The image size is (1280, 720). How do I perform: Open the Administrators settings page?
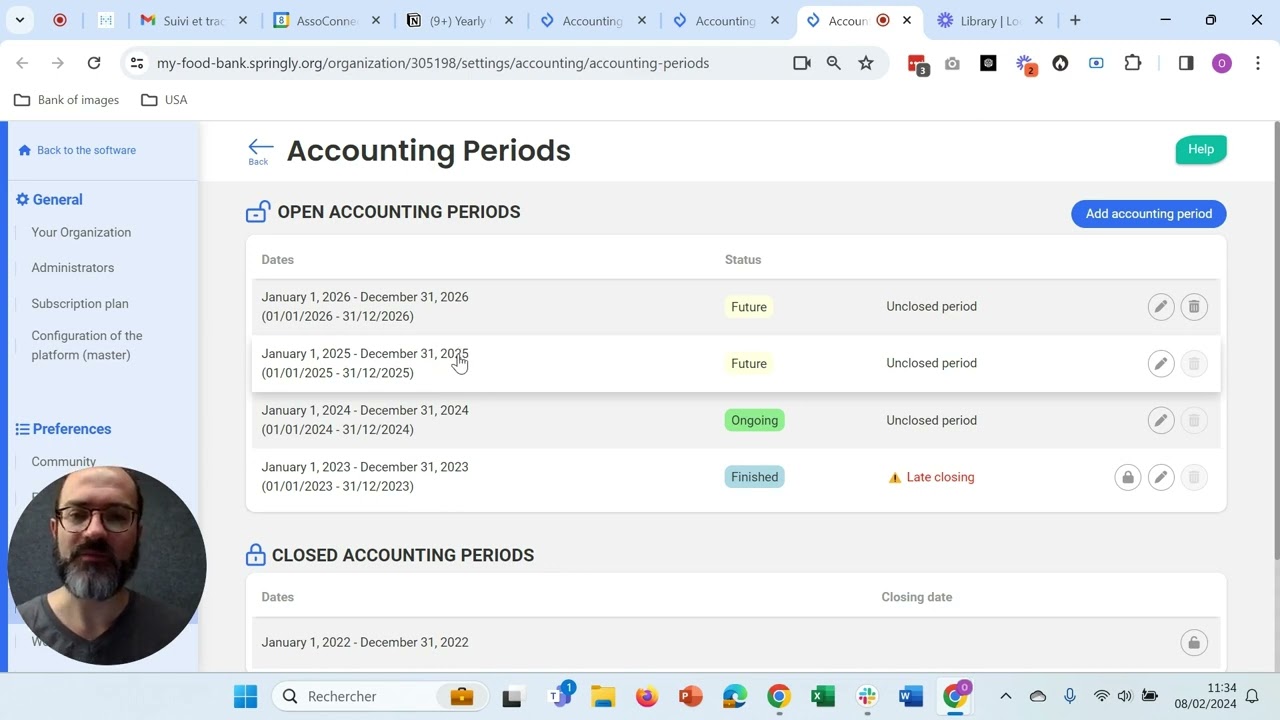(72, 268)
